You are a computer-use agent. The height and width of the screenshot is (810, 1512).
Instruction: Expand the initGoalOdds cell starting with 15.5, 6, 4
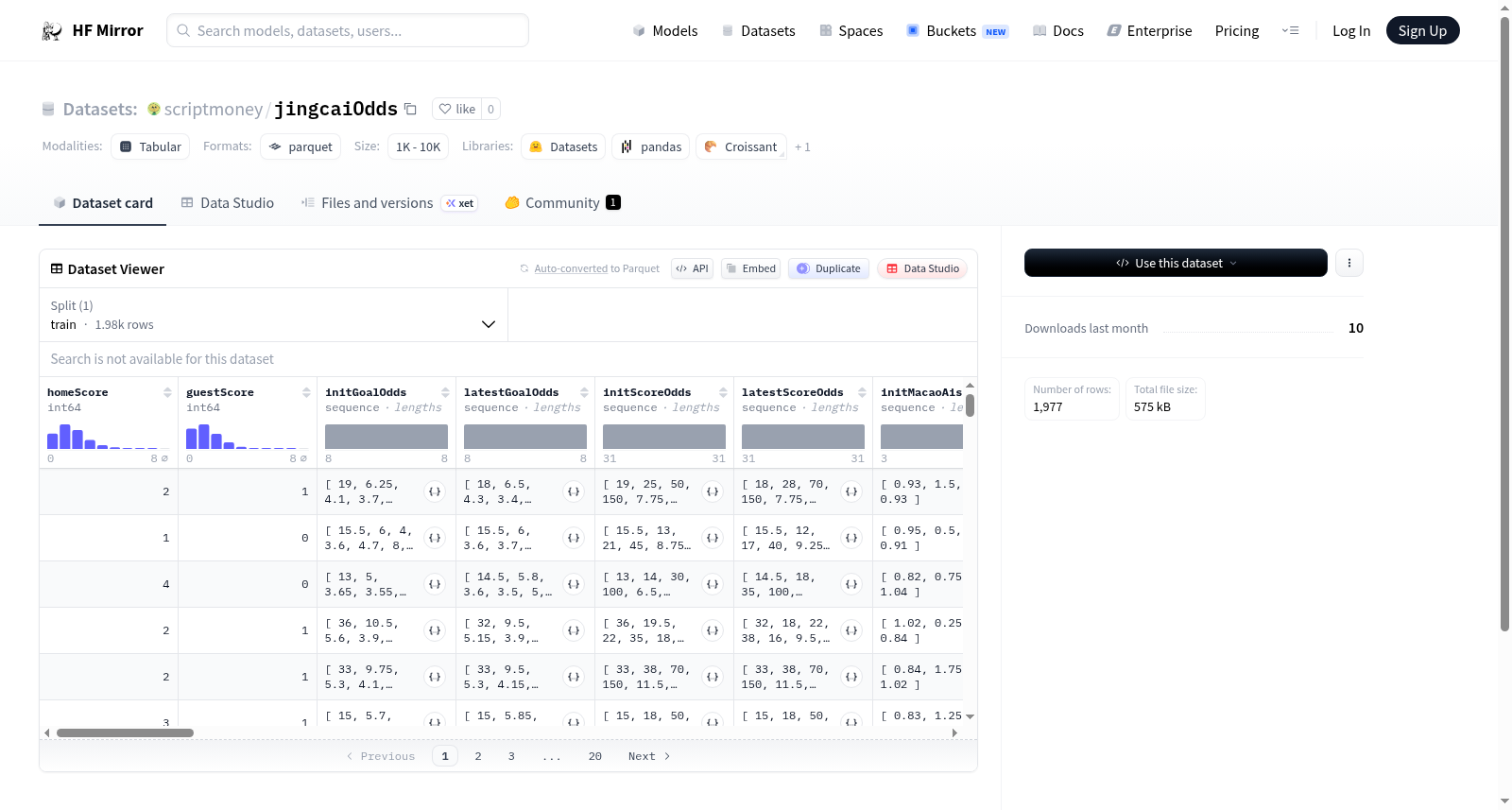(x=435, y=538)
